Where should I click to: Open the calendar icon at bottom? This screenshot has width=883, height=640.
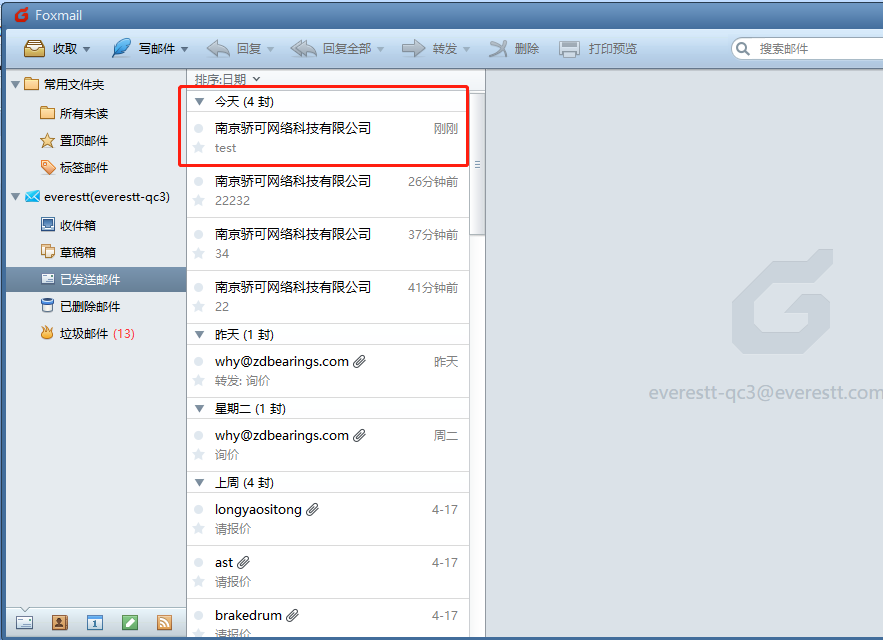tap(94, 622)
